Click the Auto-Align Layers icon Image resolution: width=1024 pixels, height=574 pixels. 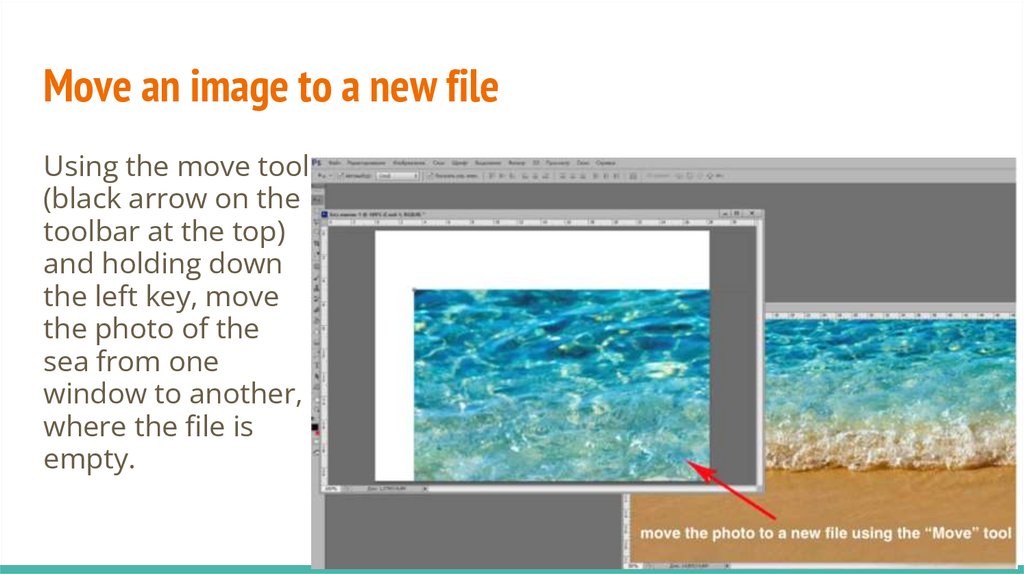632,176
